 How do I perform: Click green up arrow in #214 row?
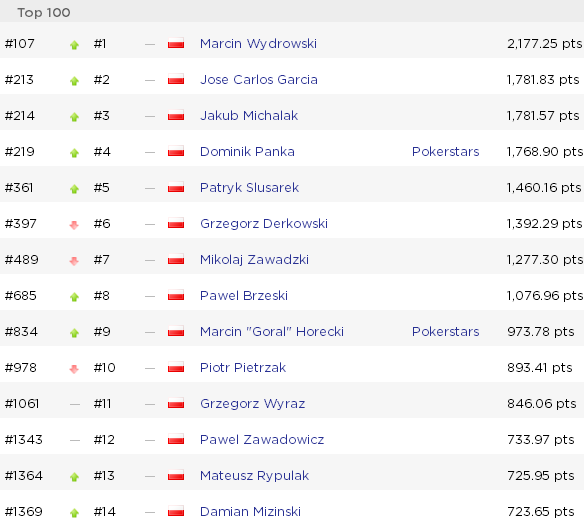(74, 117)
